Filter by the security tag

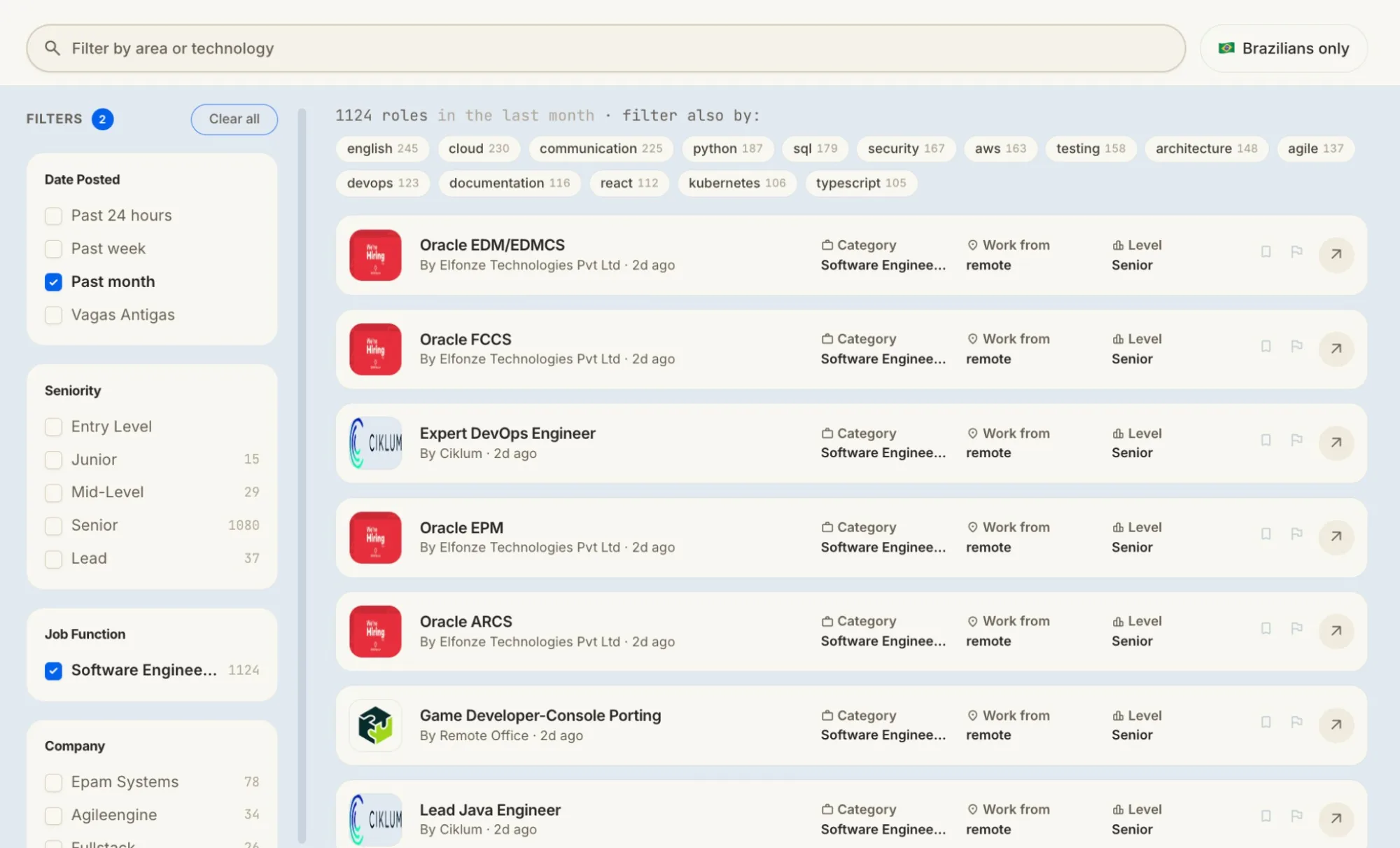pos(906,148)
